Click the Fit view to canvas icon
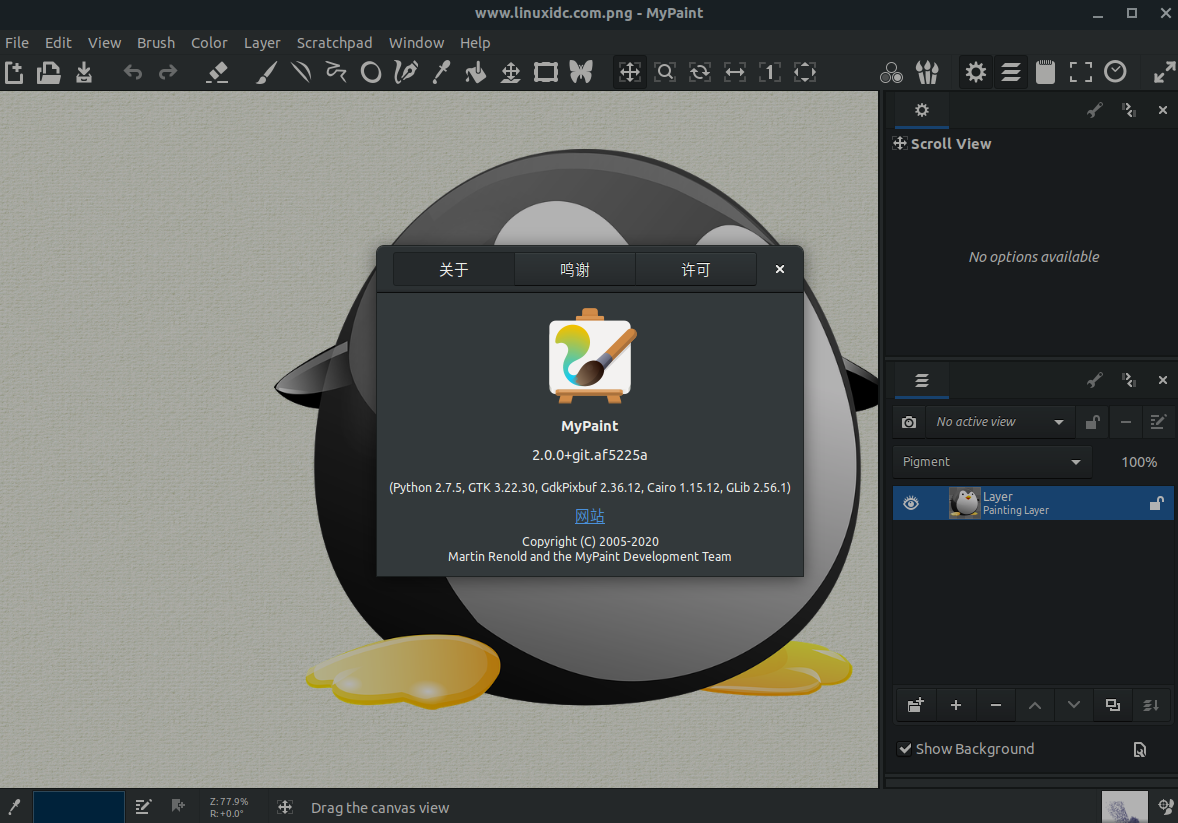Image resolution: width=1178 pixels, height=823 pixels. pyautogui.click(x=805, y=73)
